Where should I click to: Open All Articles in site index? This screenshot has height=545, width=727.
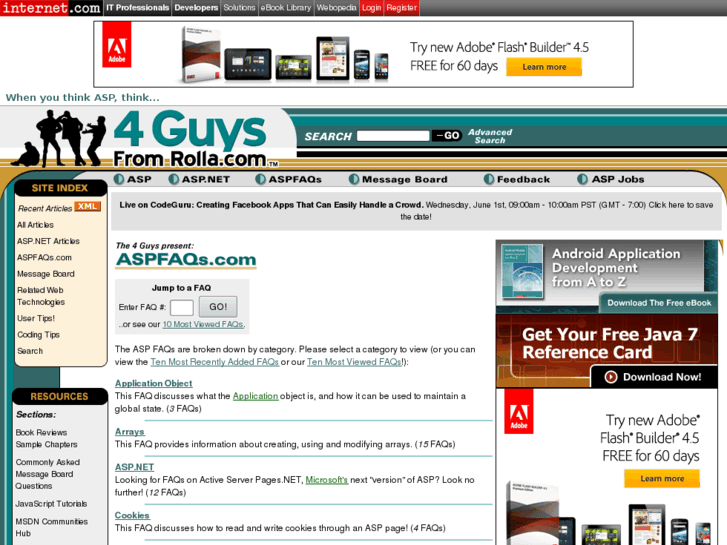click(35, 224)
